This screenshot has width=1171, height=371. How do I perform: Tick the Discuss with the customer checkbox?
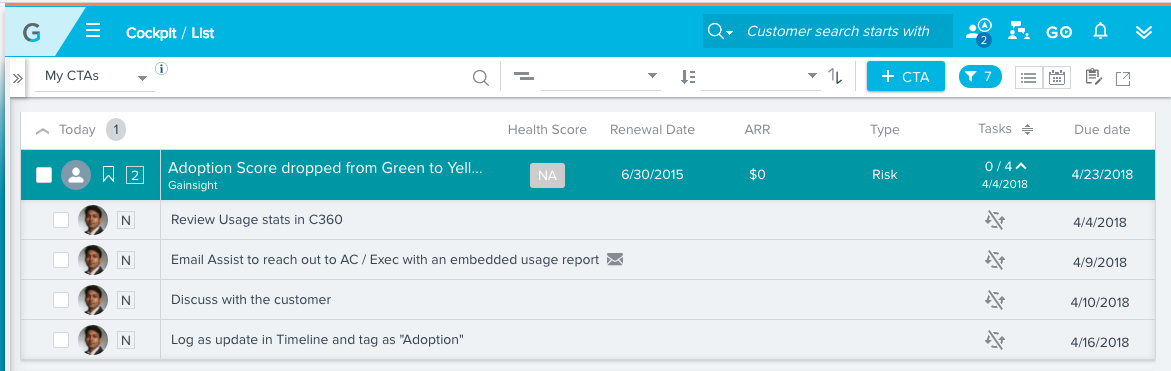61,300
